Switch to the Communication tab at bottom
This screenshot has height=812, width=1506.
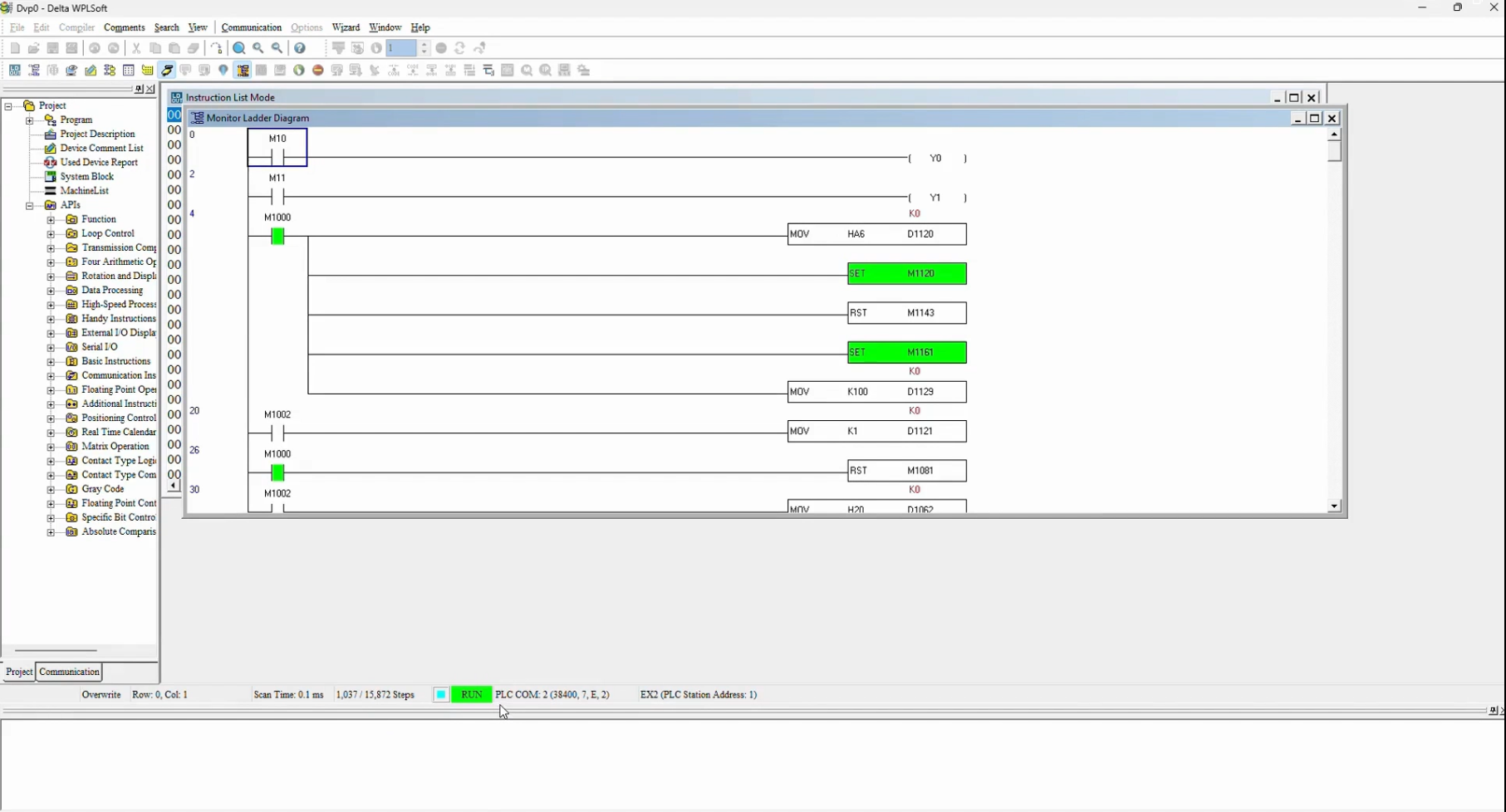pyautogui.click(x=69, y=672)
